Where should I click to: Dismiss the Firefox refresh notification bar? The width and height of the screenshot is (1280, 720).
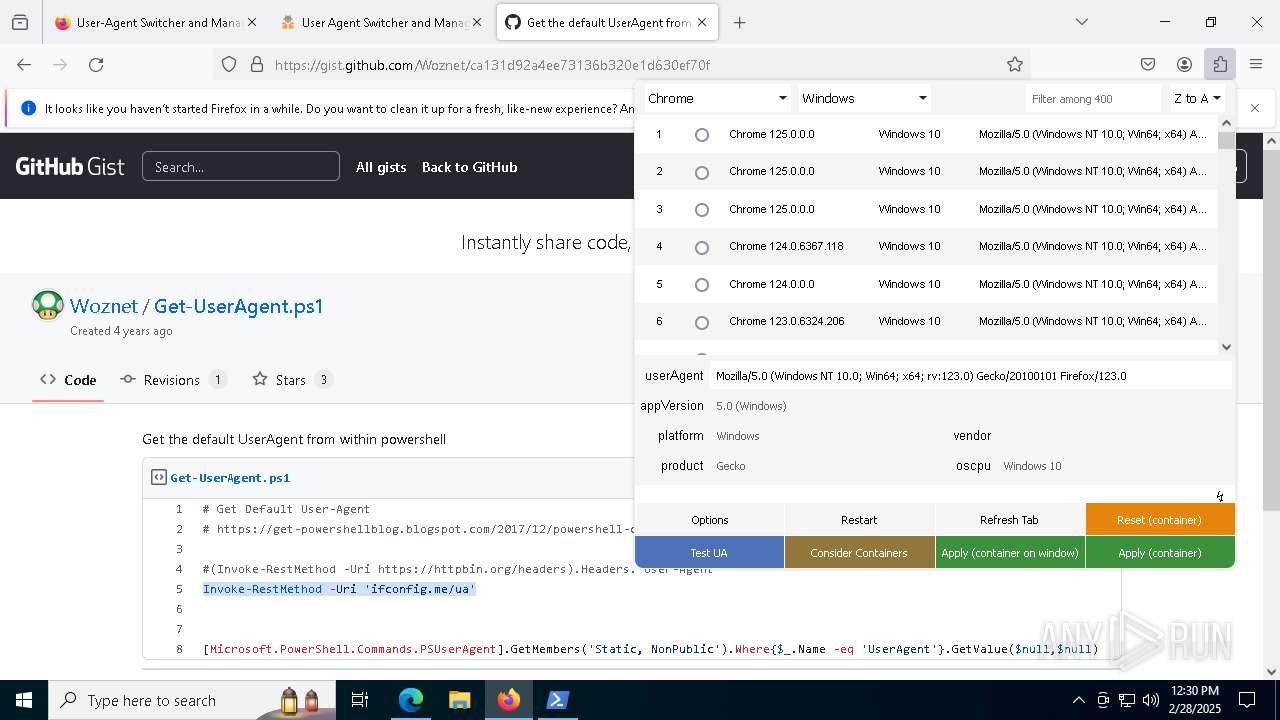pos(1255,108)
